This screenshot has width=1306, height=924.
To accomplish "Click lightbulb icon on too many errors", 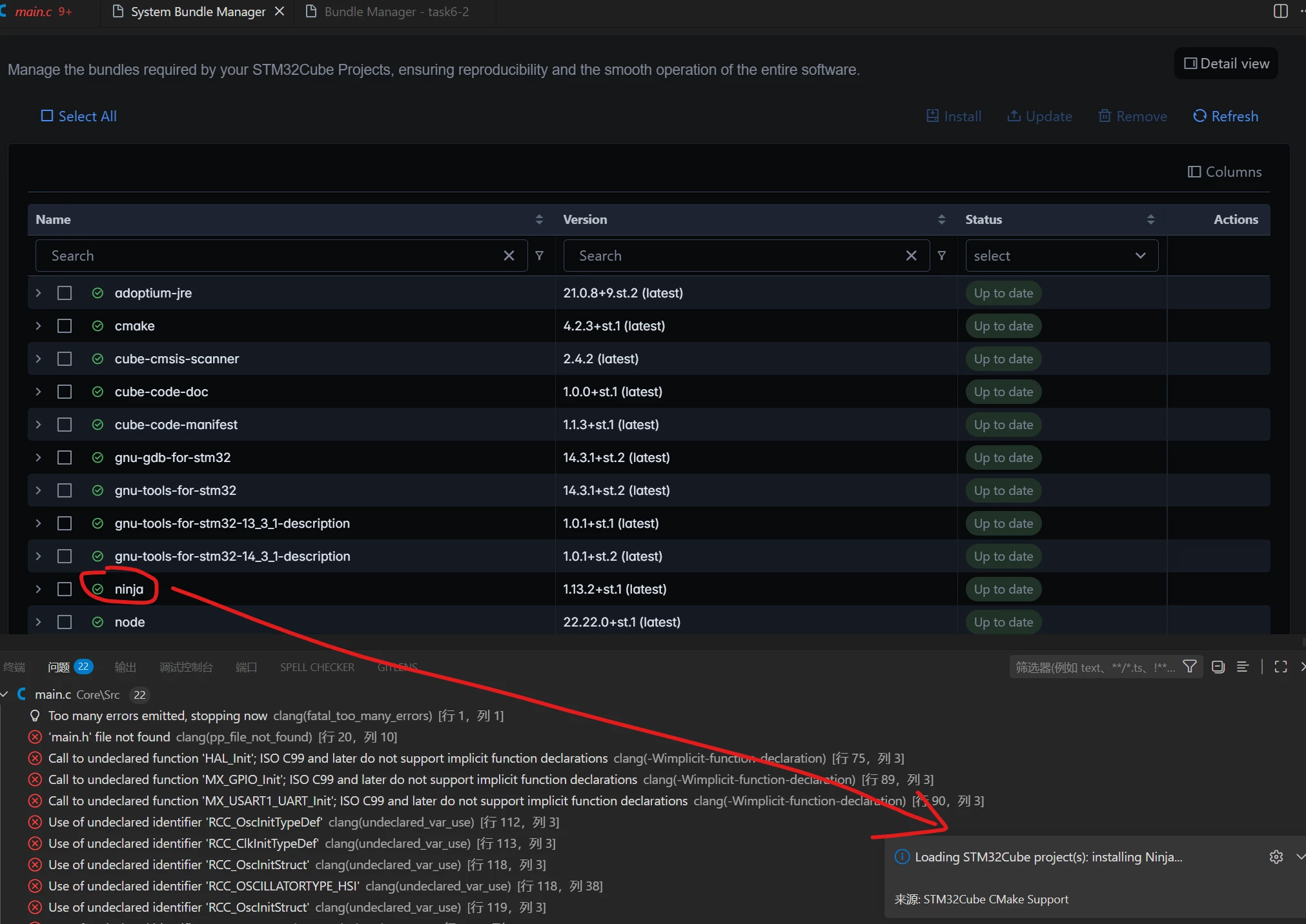I will pos(35,716).
